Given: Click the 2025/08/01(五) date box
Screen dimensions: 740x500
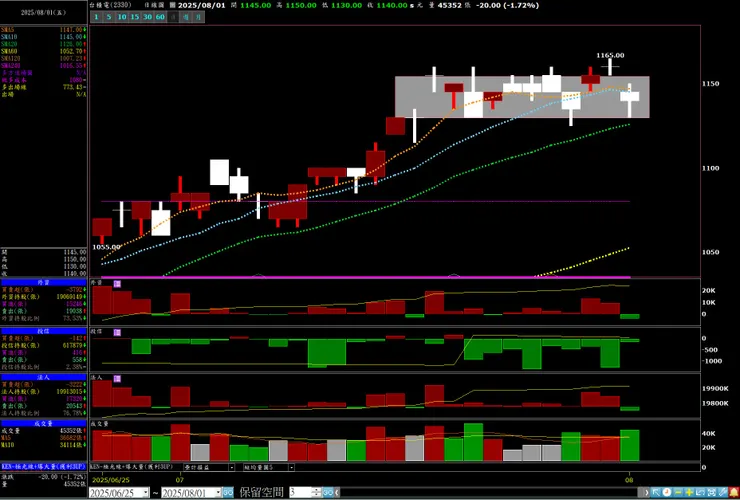Looking at the screenshot, I should 43,13.
